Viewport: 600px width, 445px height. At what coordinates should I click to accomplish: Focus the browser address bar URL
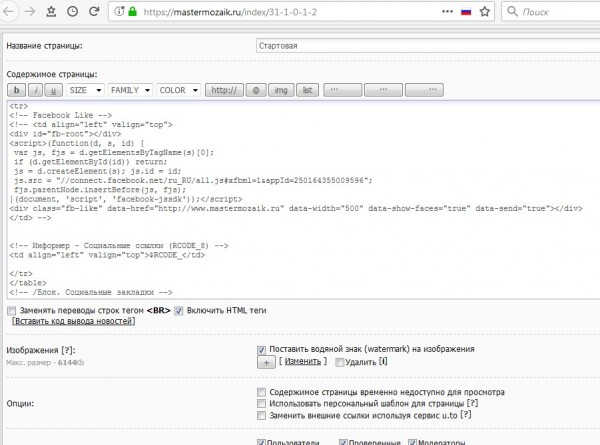[230, 12]
